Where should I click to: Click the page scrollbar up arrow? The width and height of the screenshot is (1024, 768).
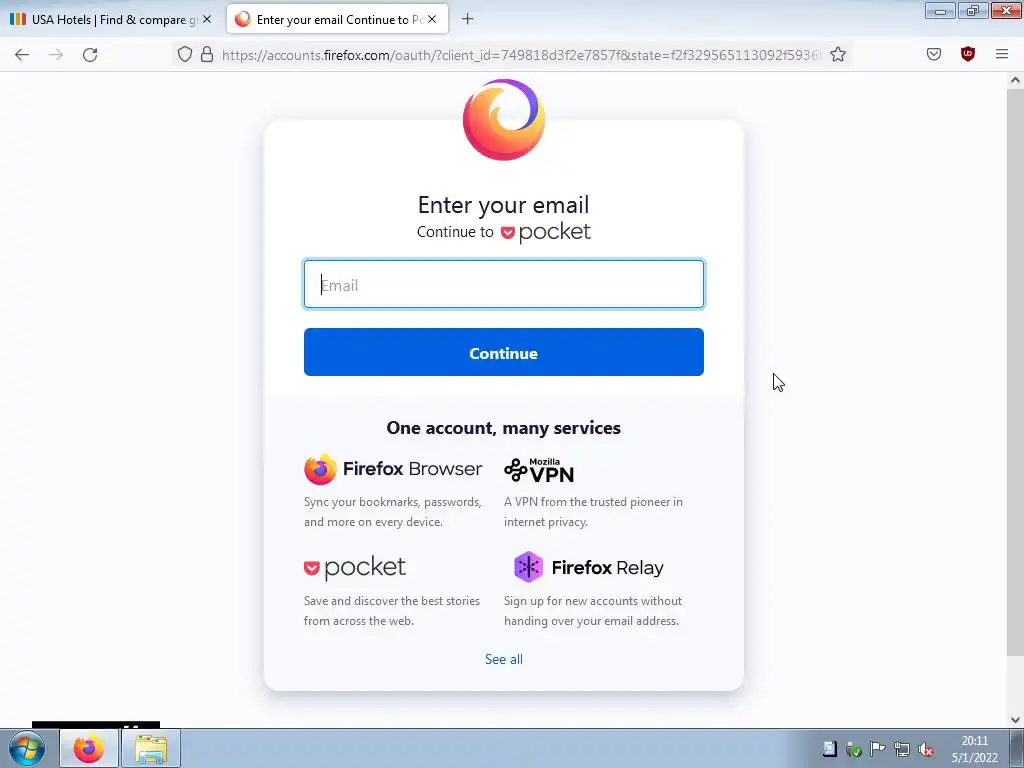tap(1015, 80)
